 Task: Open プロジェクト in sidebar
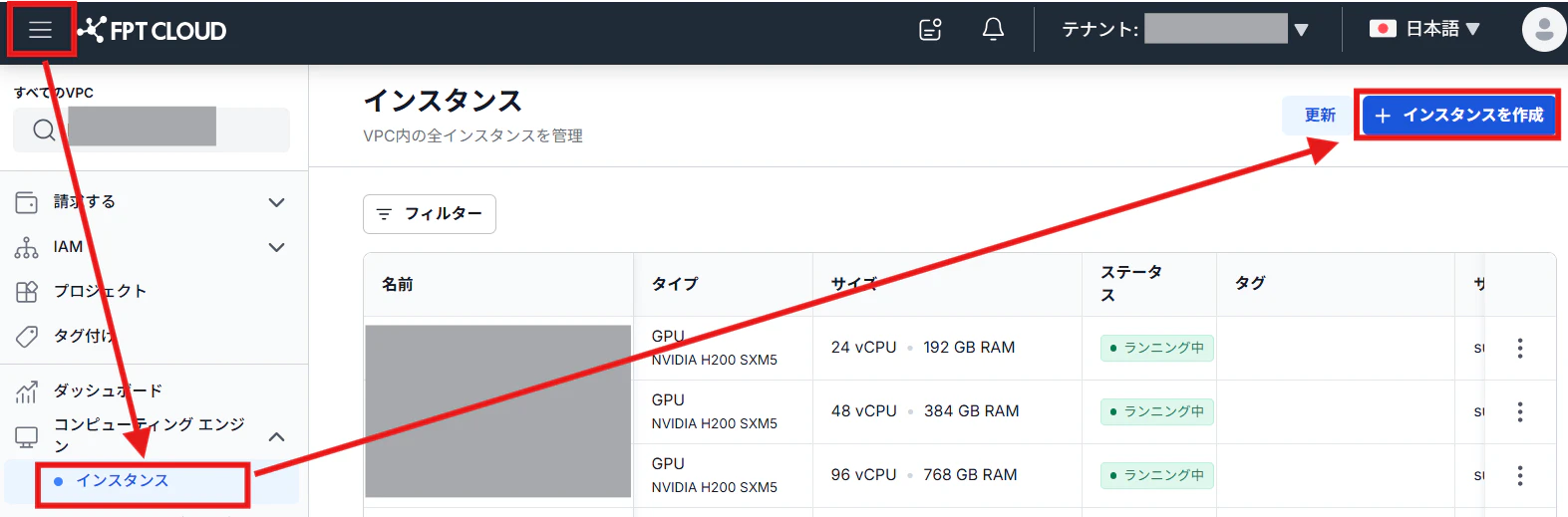[x=101, y=291]
